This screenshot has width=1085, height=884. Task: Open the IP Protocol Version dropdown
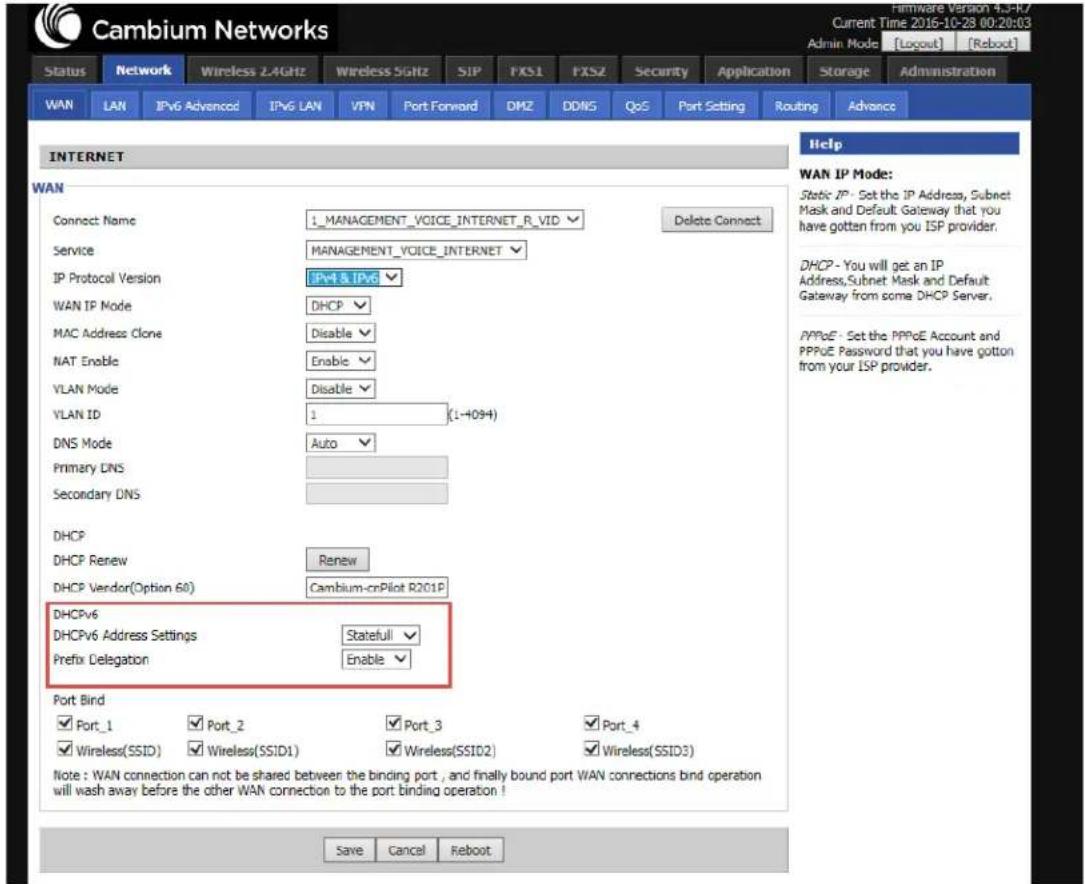coord(354,277)
